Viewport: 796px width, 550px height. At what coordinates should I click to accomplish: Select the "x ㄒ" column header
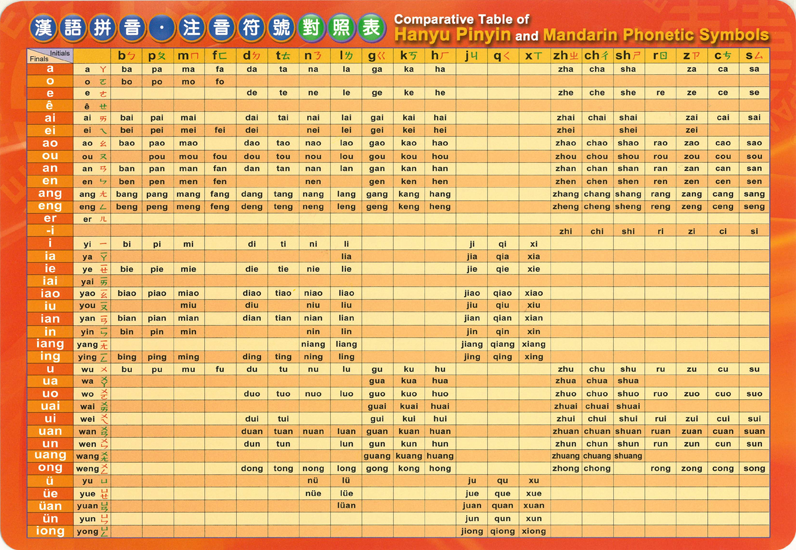534,56
